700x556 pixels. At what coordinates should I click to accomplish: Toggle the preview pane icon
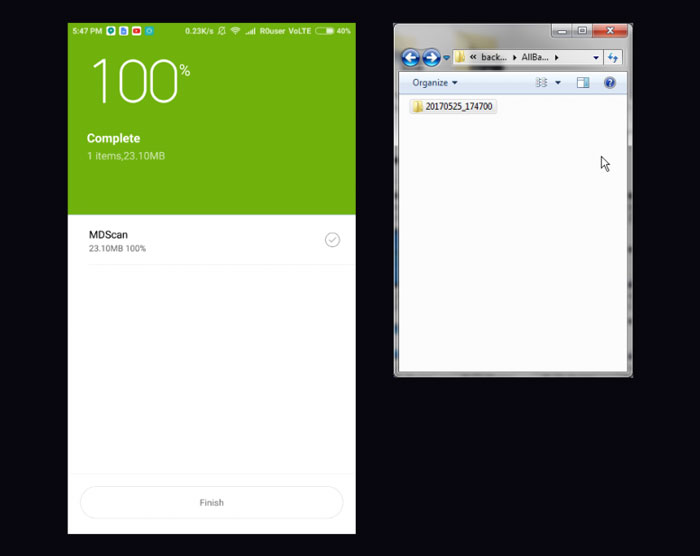tap(583, 83)
